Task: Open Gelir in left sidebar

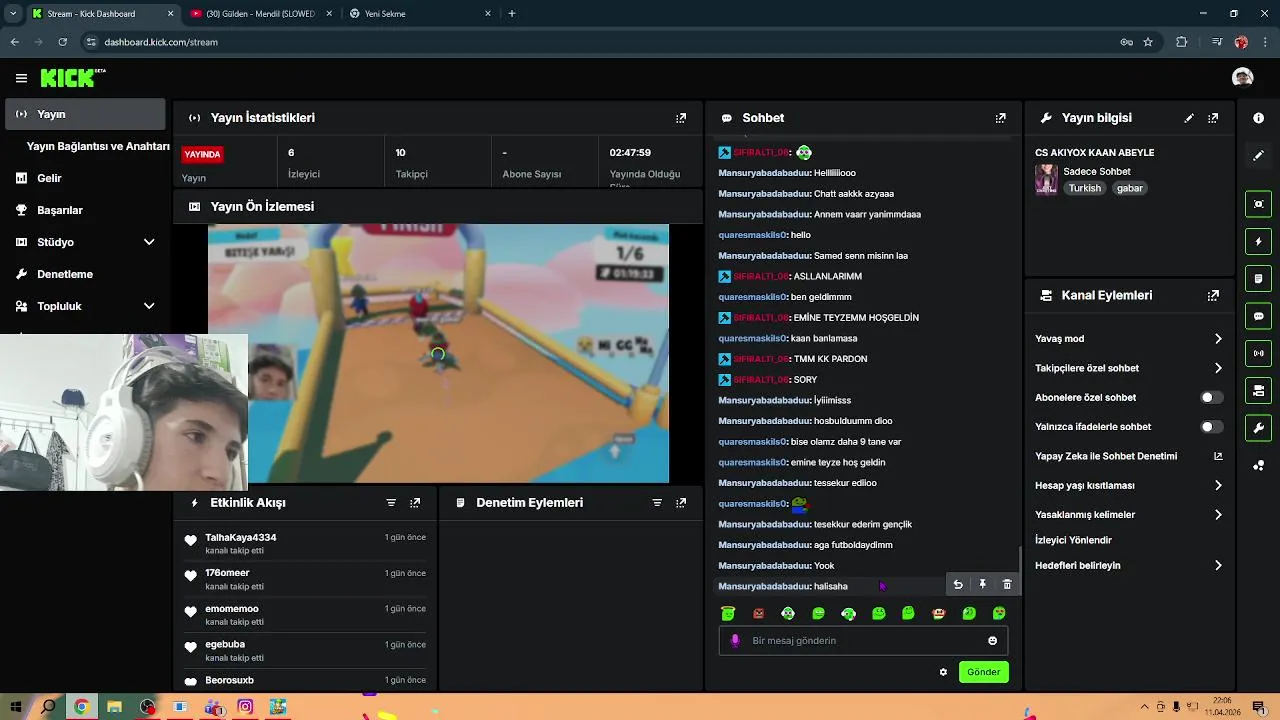Action: click(x=86, y=178)
